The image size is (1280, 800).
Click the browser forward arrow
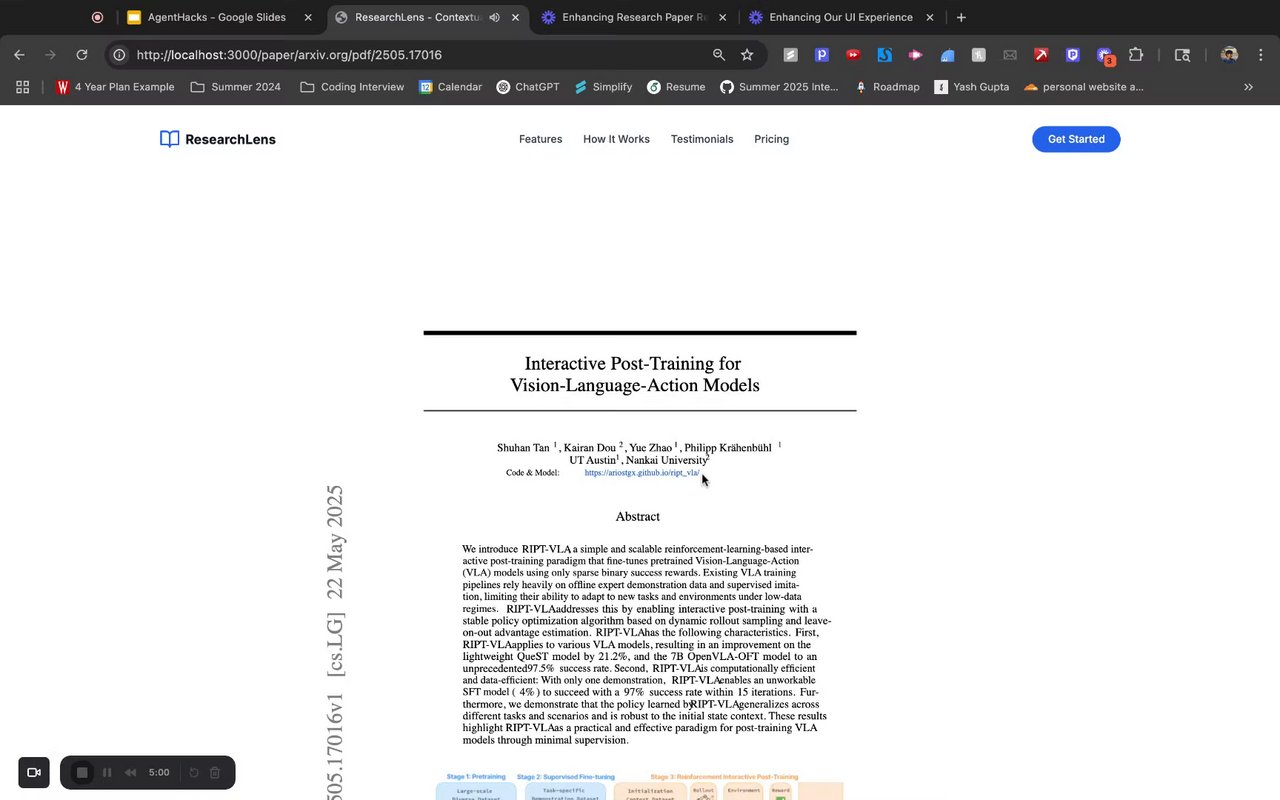pos(50,55)
